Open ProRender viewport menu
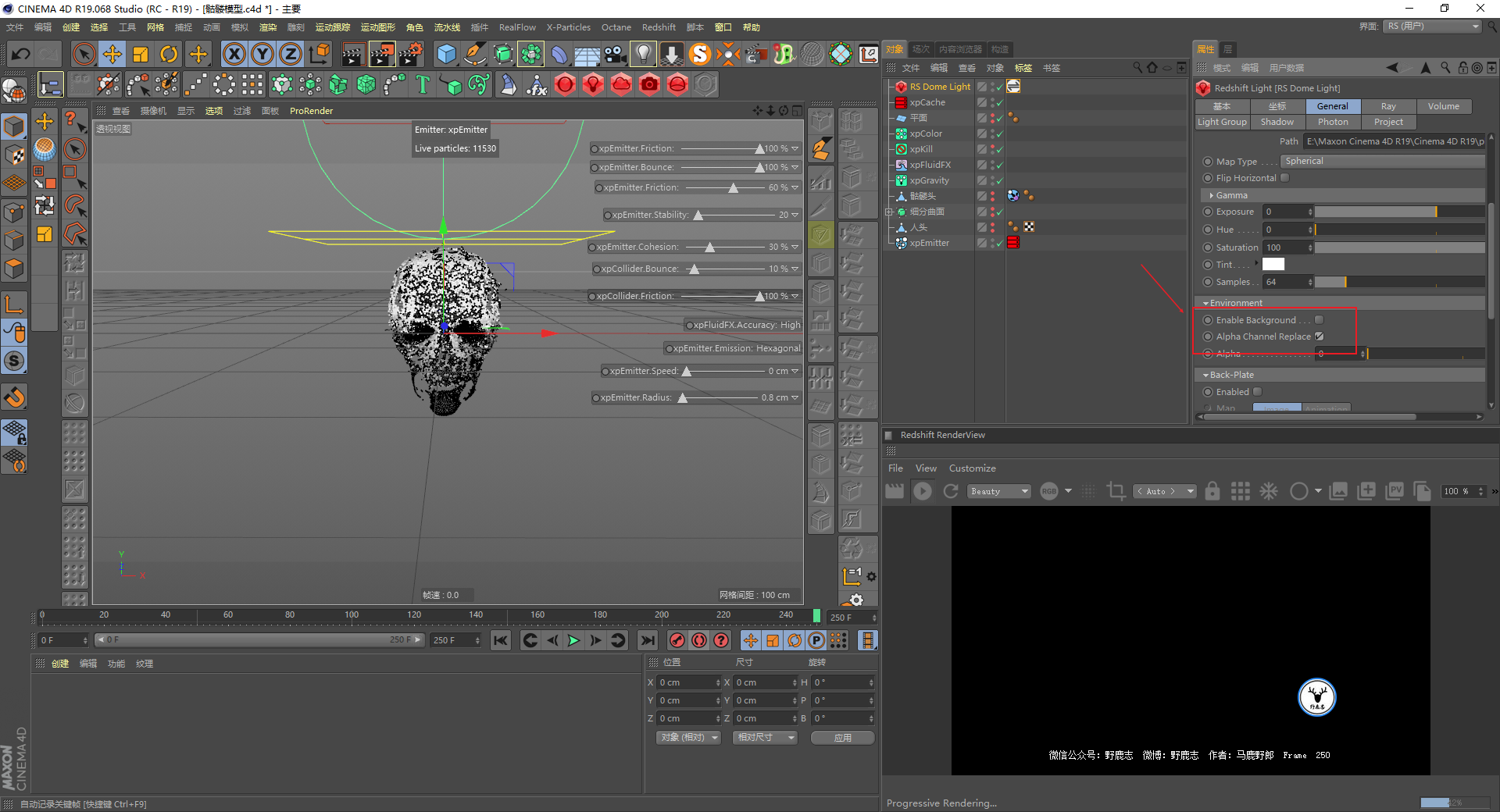 click(311, 111)
